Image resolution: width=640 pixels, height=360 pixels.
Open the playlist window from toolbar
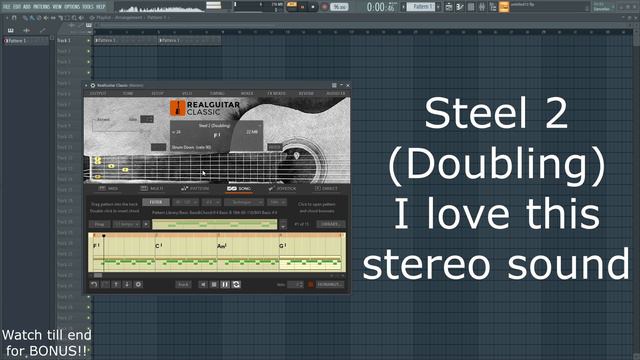tap(449, 7)
